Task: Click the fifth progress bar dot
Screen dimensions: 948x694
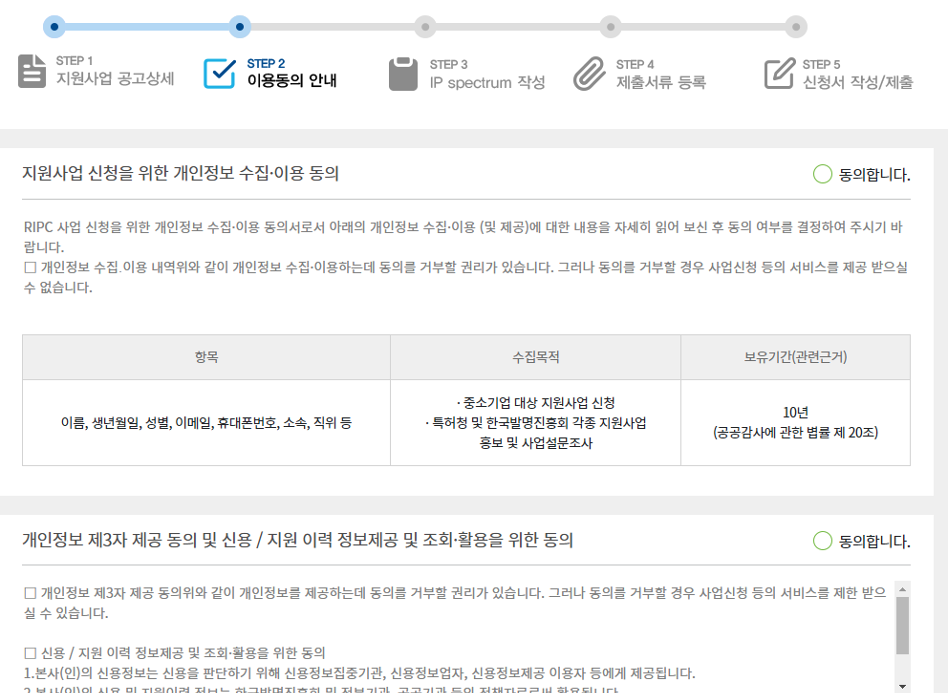Action: pos(795,26)
